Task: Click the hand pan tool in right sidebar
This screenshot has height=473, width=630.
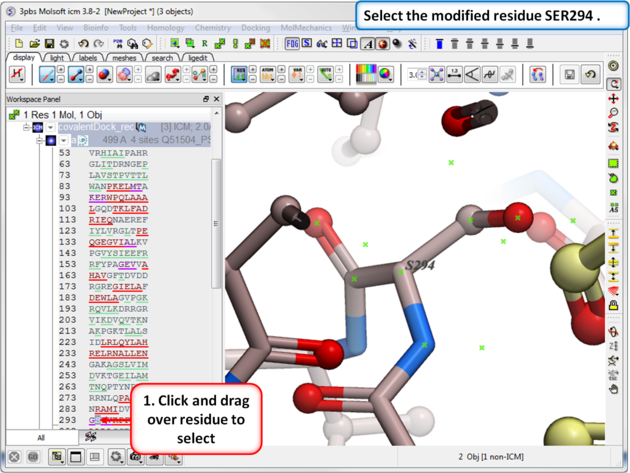Action: (613, 389)
